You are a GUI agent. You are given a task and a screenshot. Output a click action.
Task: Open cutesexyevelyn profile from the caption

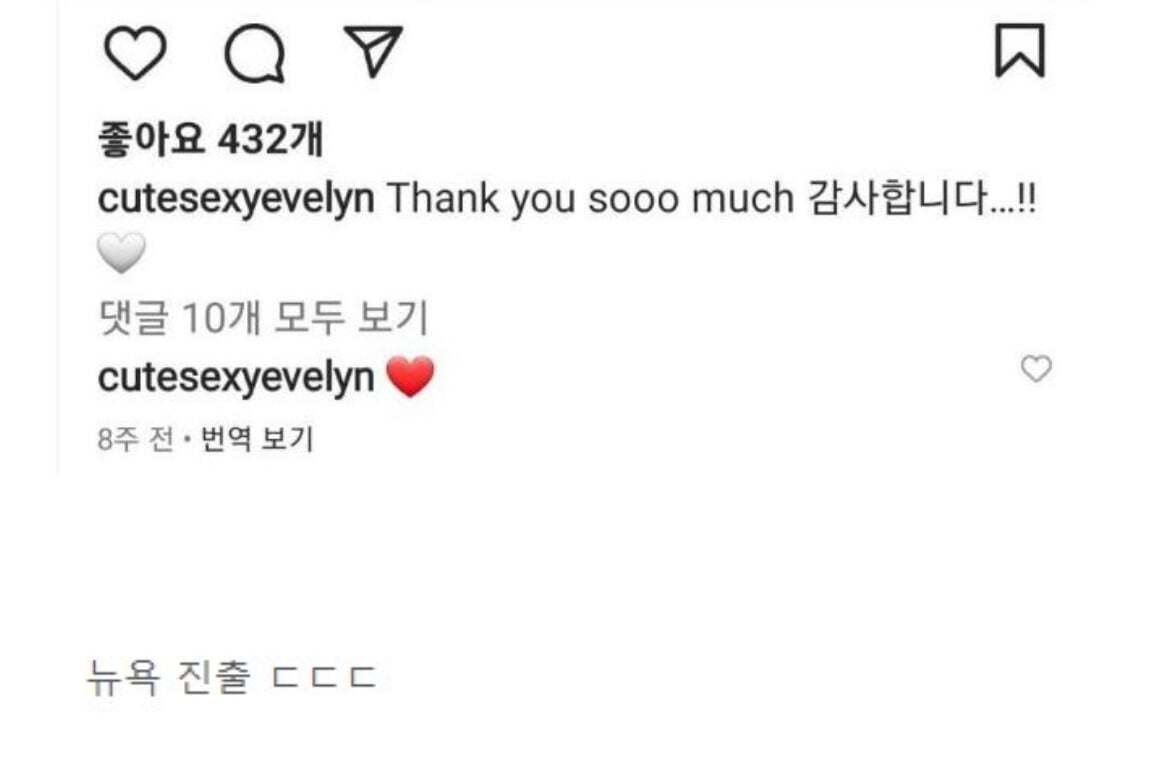(x=236, y=198)
